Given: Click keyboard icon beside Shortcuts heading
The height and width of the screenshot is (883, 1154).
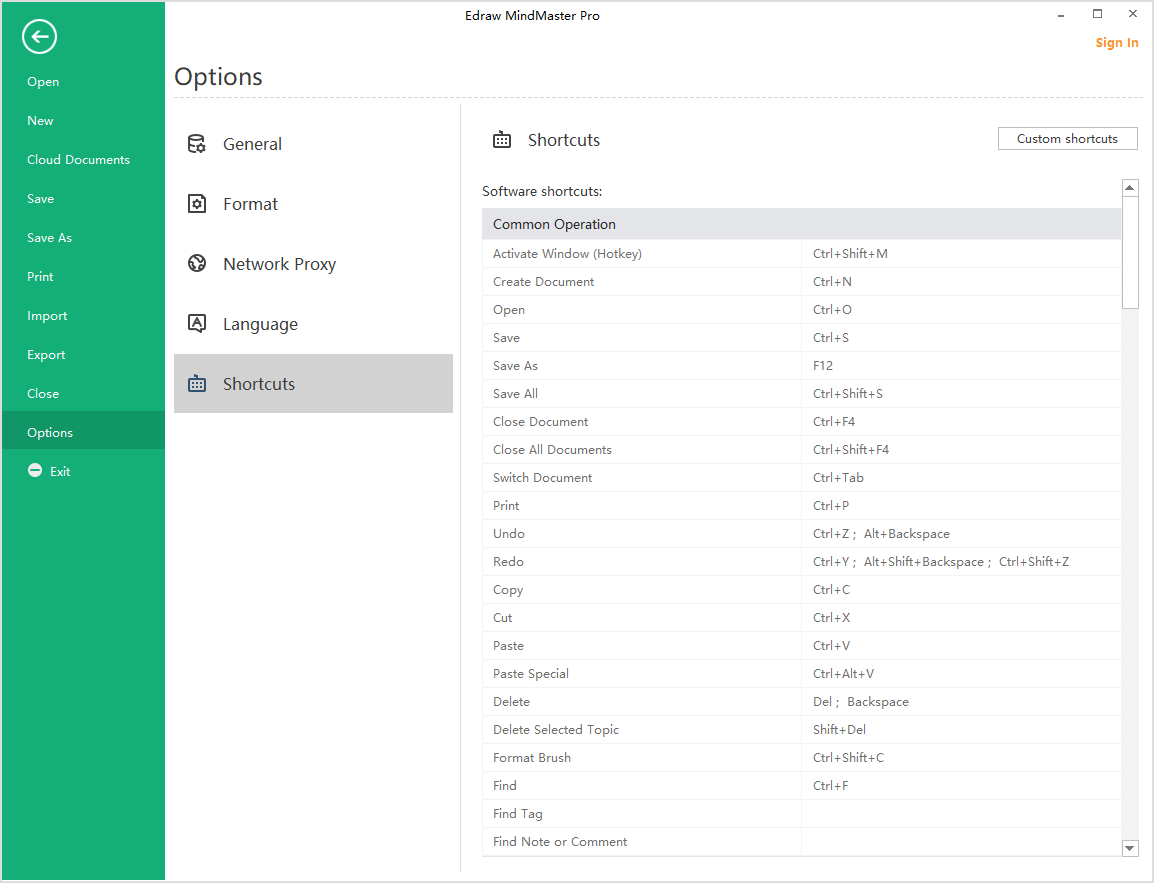Looking at the screenshot, I should [502, 140].
